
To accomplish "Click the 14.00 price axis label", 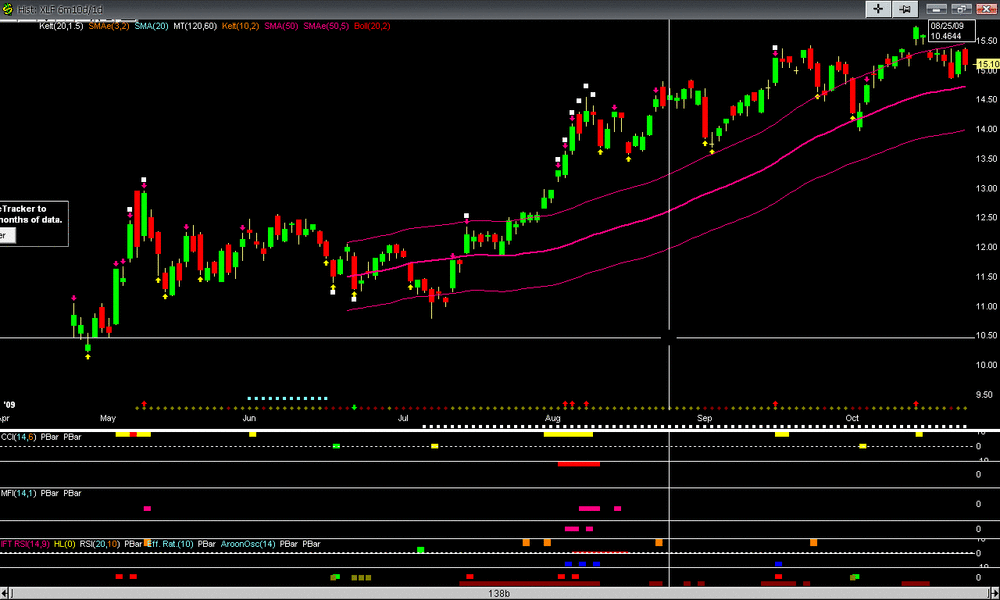I will point(987,129).
